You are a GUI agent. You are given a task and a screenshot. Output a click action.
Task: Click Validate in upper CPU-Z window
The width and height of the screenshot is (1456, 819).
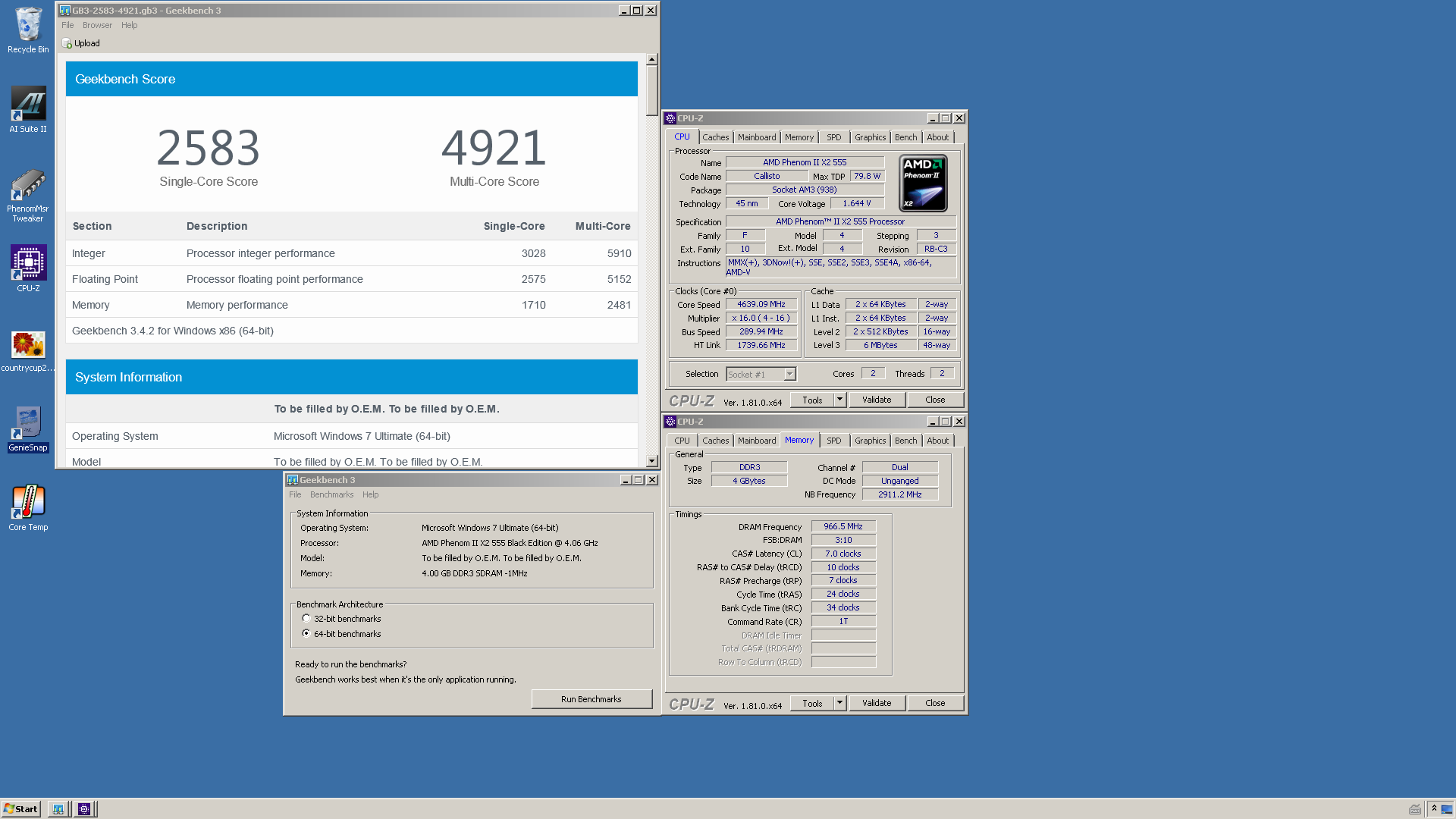point(877,400)
